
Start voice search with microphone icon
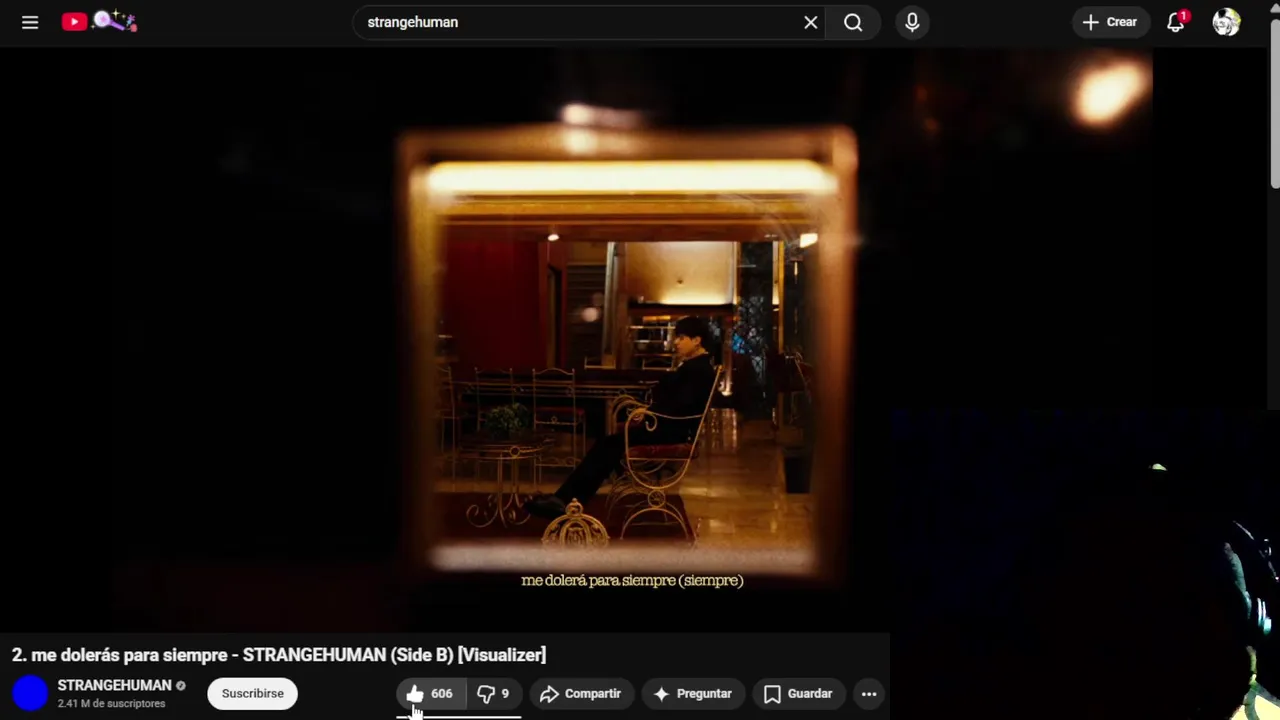[x=912, y=22]
